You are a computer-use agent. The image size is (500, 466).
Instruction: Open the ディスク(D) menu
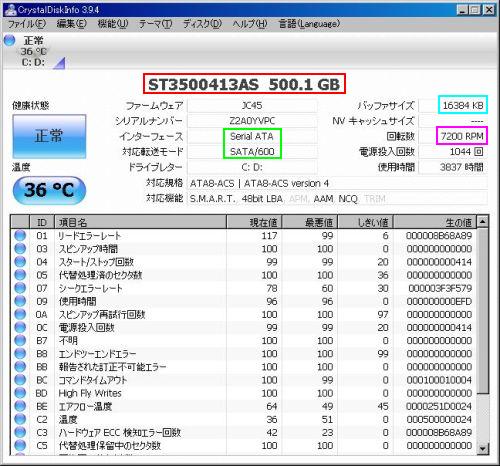click(202, 24)
